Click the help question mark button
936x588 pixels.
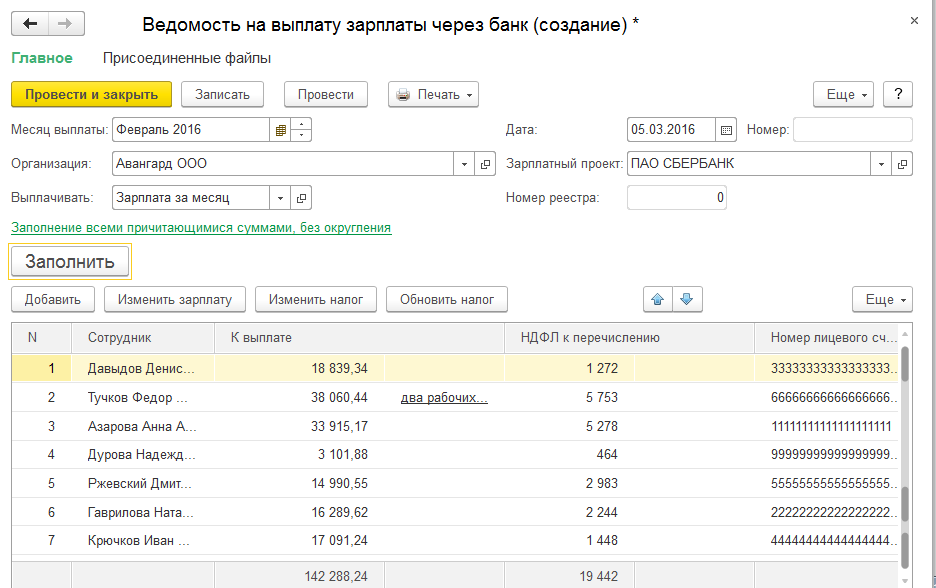898,94
